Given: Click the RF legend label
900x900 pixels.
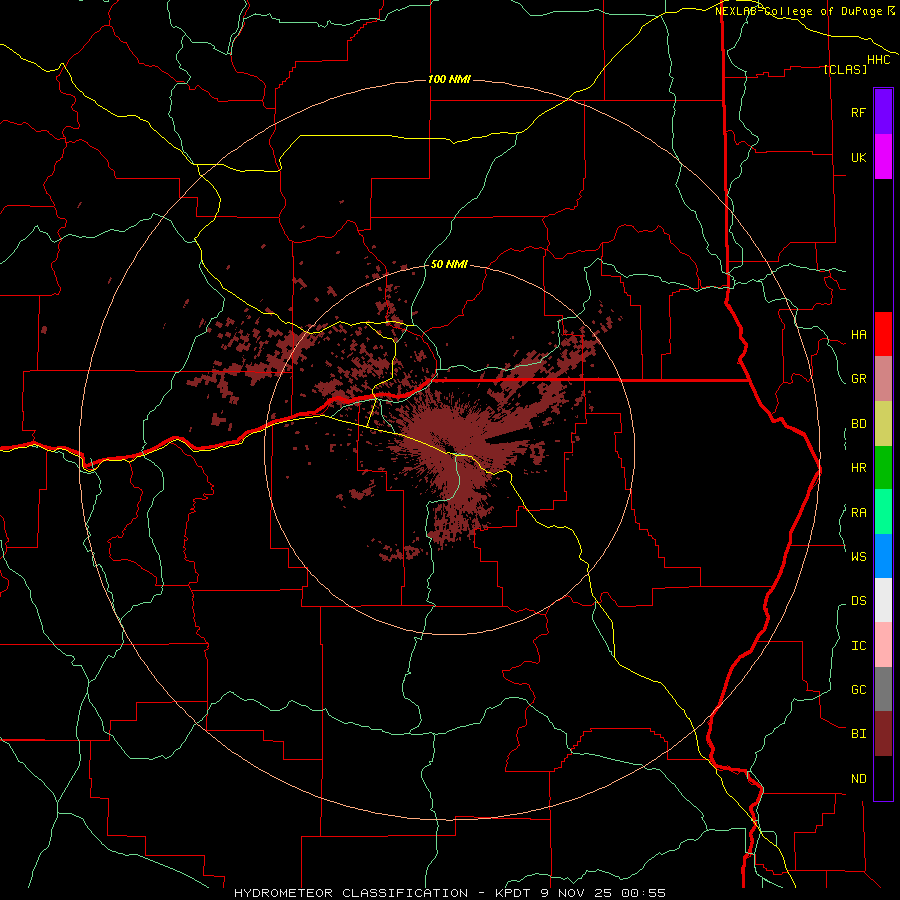Looking at the screenshot, I should tap(858, 112).
